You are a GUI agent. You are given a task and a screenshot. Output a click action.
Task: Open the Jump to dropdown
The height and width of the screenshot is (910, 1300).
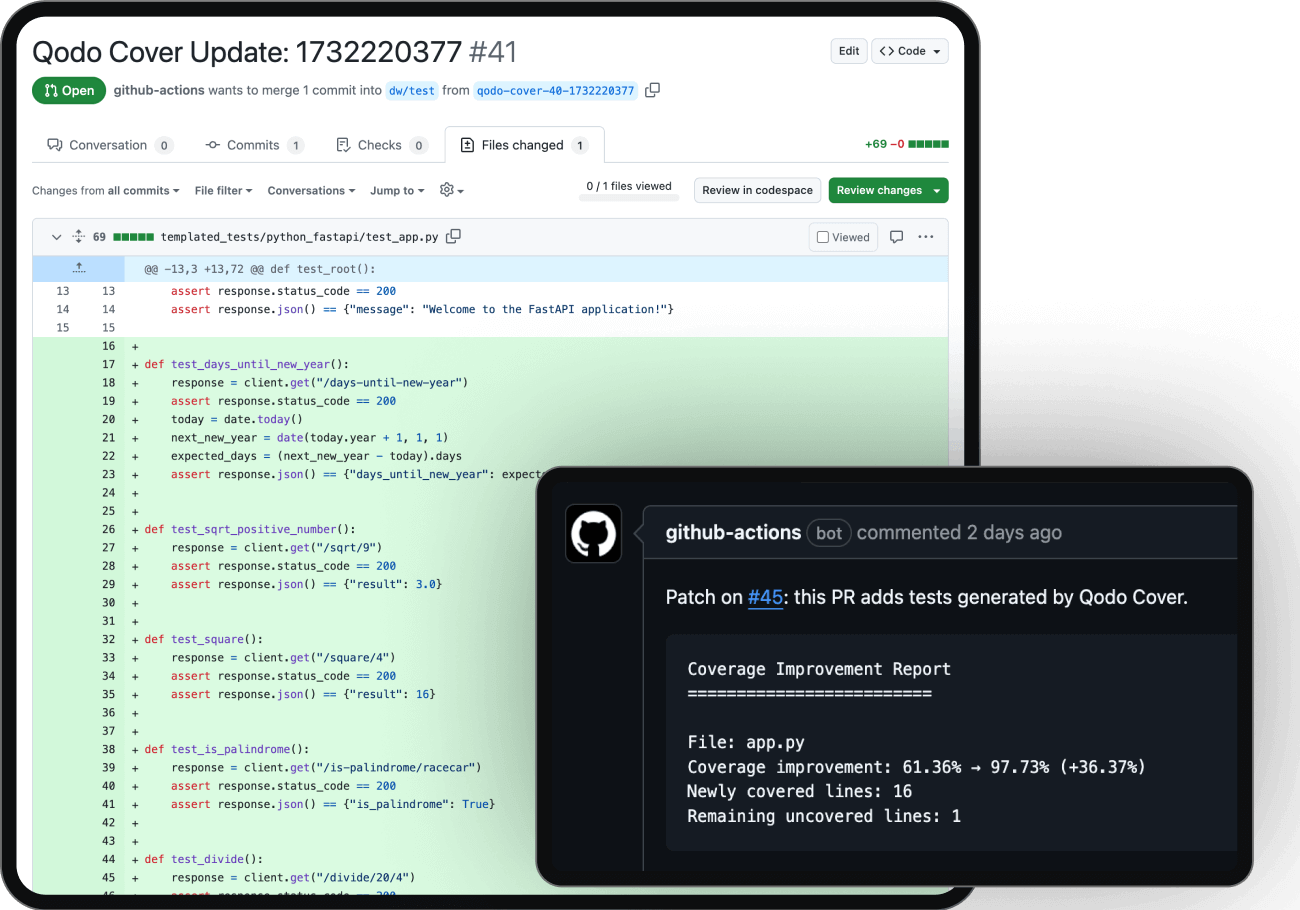point(397,190)
